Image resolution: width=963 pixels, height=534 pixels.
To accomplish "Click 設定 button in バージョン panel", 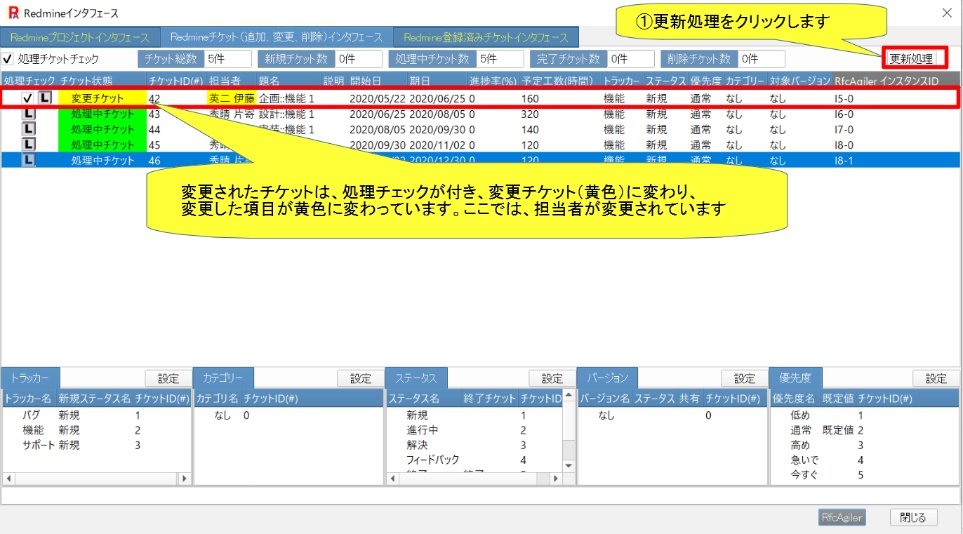I will pyautogui.click(x=744, y=379).
